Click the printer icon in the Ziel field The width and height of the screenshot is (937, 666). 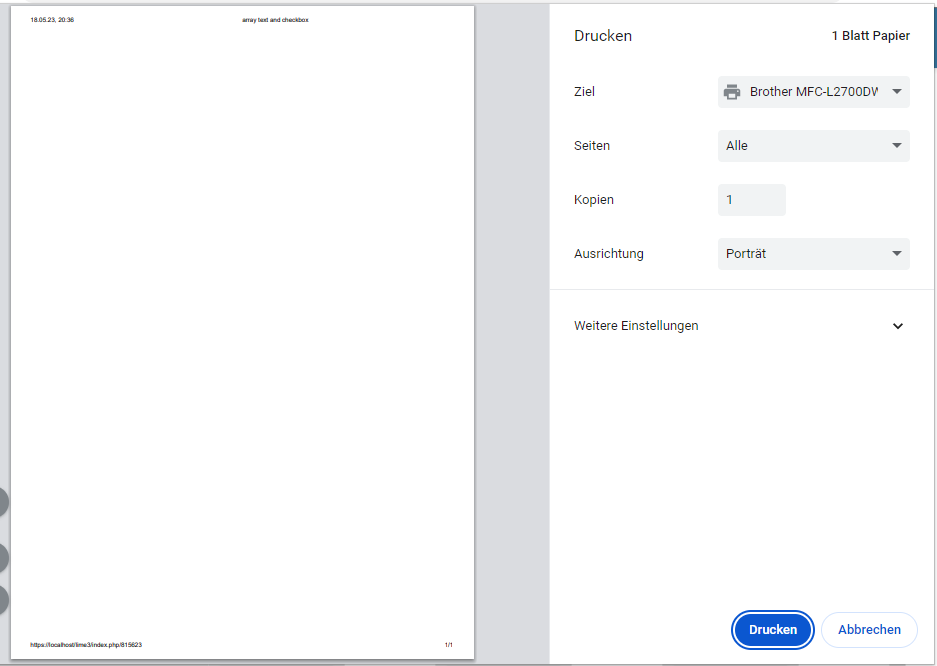[732, 92]
